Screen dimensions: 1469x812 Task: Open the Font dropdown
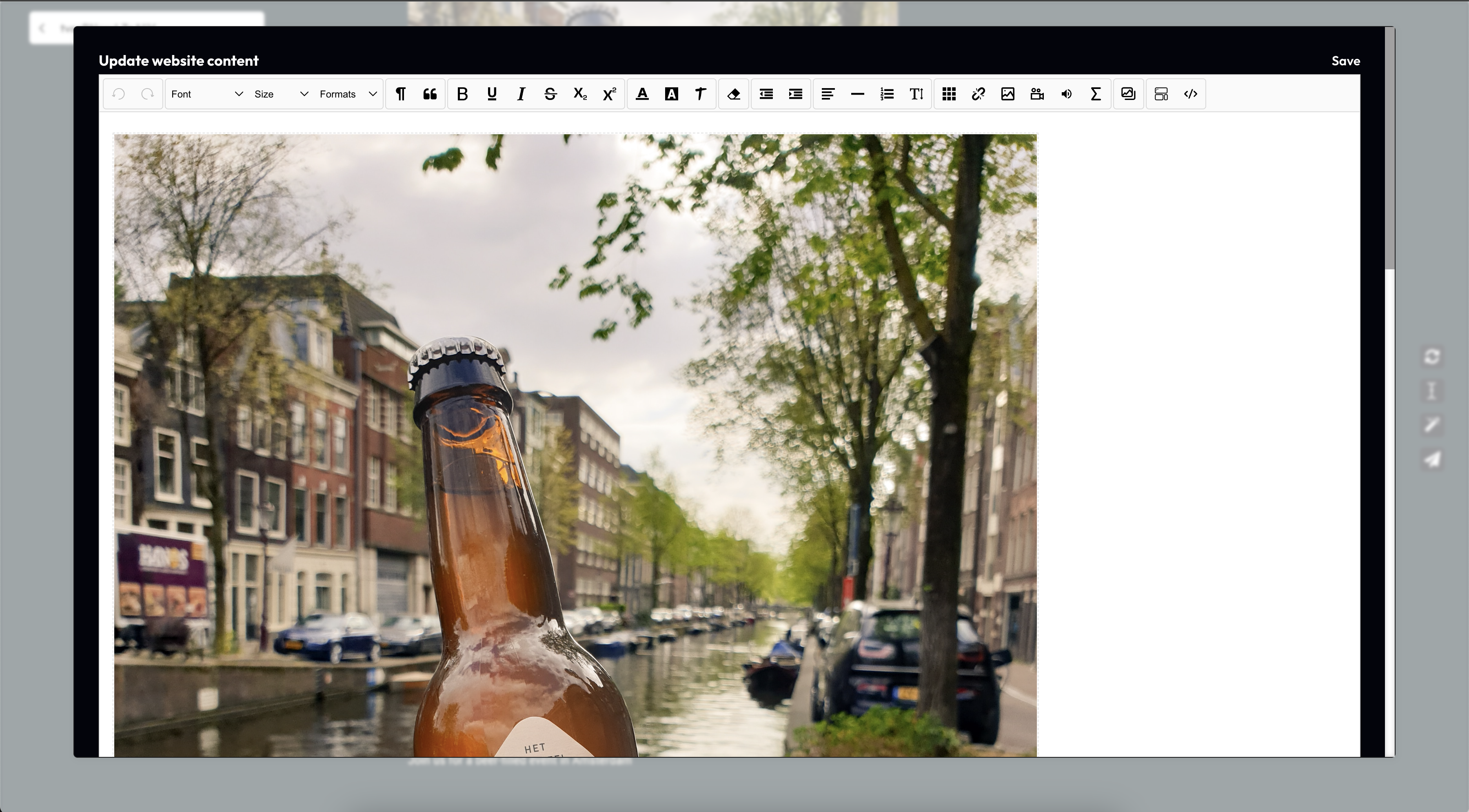click(x=206, y=94)
